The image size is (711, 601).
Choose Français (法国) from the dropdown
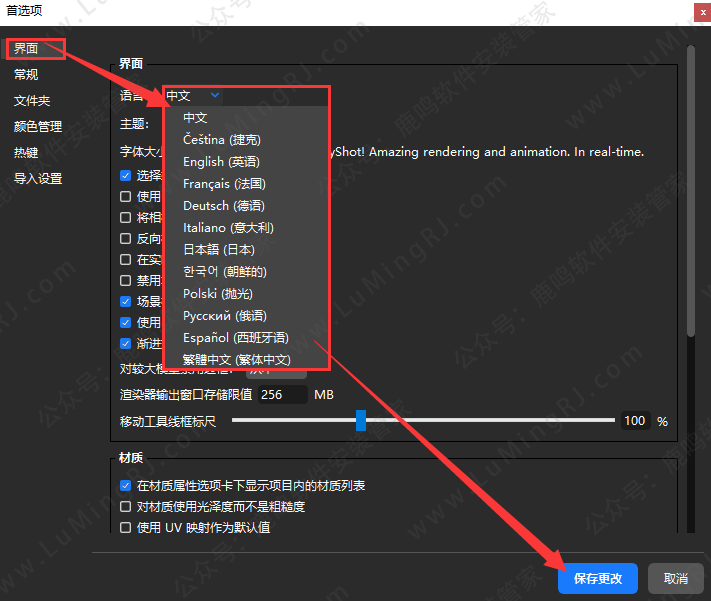coord(224,184)
